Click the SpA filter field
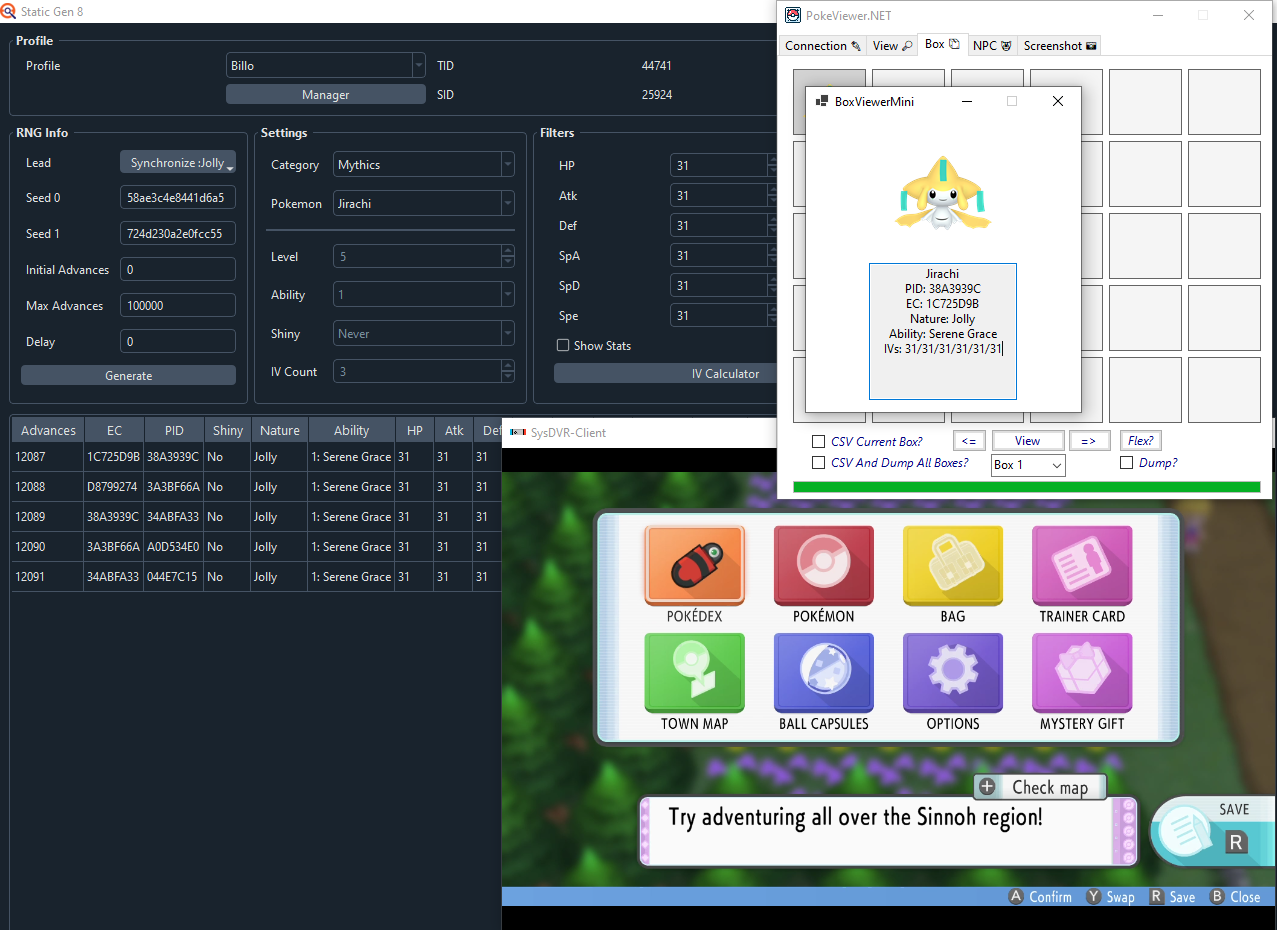1277x930 pixels. point(723,256)
